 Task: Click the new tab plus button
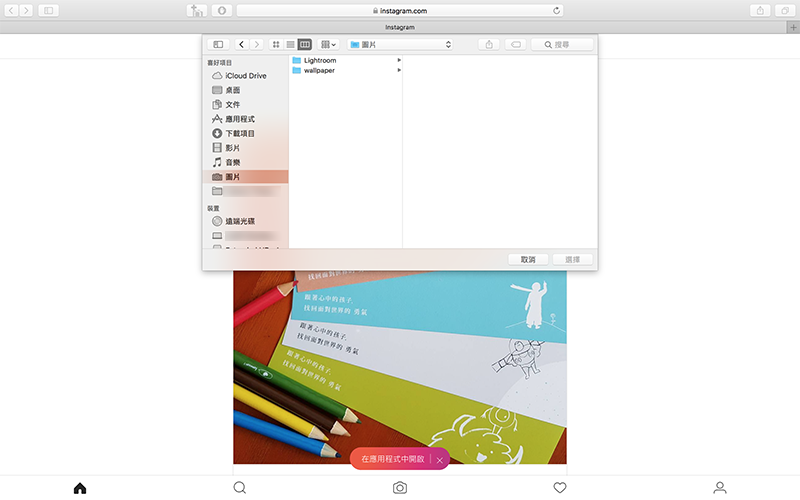coord(792,27)
